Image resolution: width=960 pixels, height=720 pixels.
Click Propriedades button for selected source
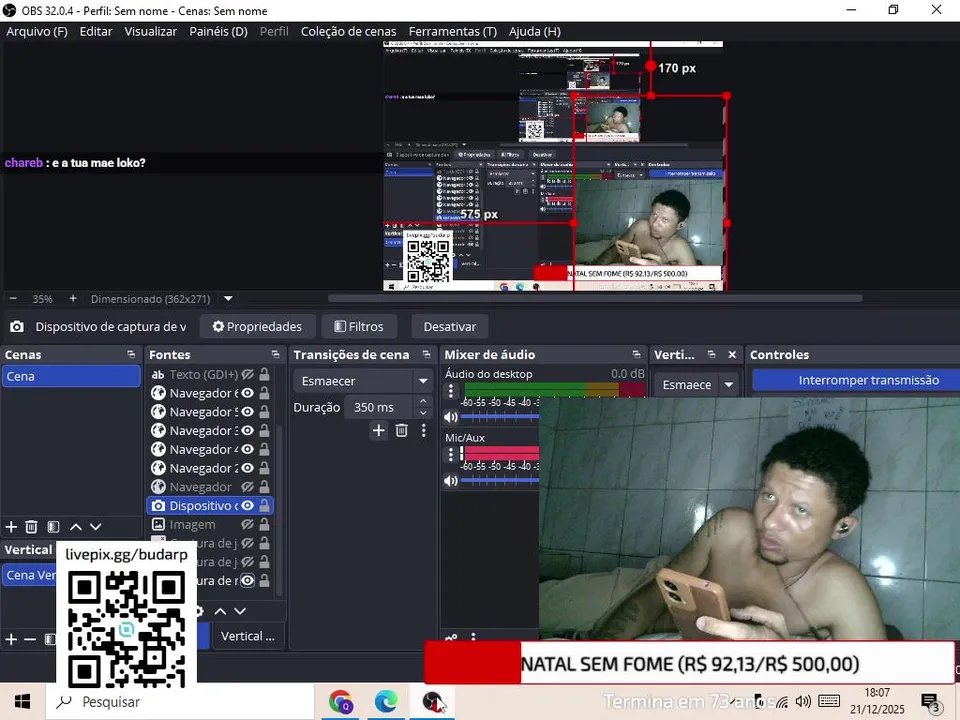coord(258,326)
